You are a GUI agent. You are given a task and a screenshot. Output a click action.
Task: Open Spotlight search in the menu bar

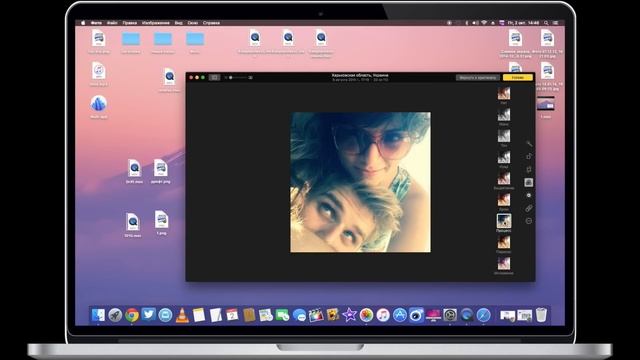[546, 23]
